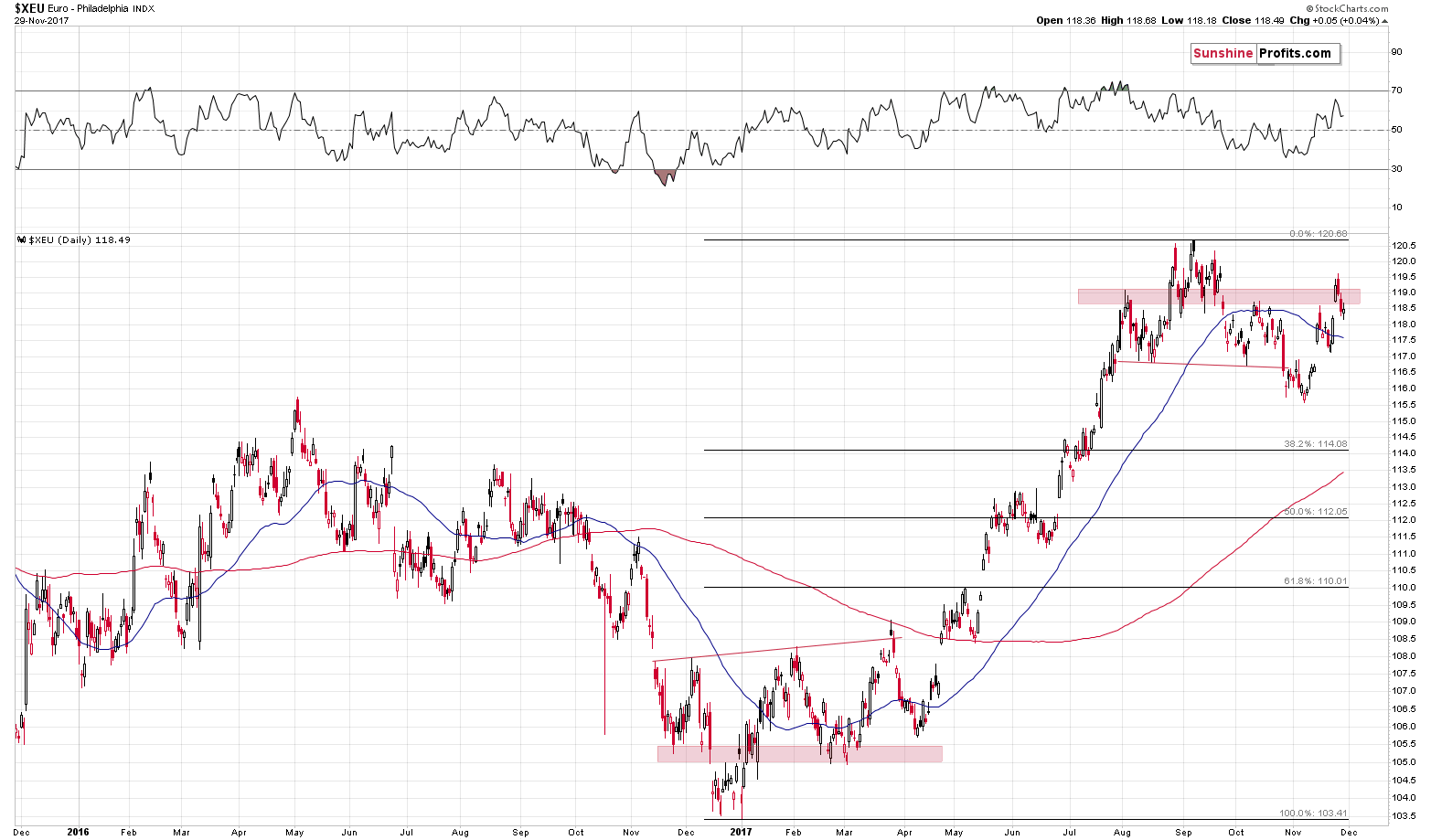Click the 108.0 price axis label
Viewport: 1431px width, 840px height.
(1404, 656)
